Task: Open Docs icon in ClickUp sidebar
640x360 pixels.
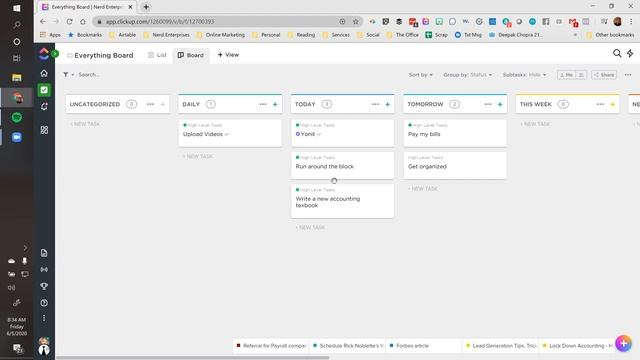Action: pyautogui.click(x=44, y=253)
